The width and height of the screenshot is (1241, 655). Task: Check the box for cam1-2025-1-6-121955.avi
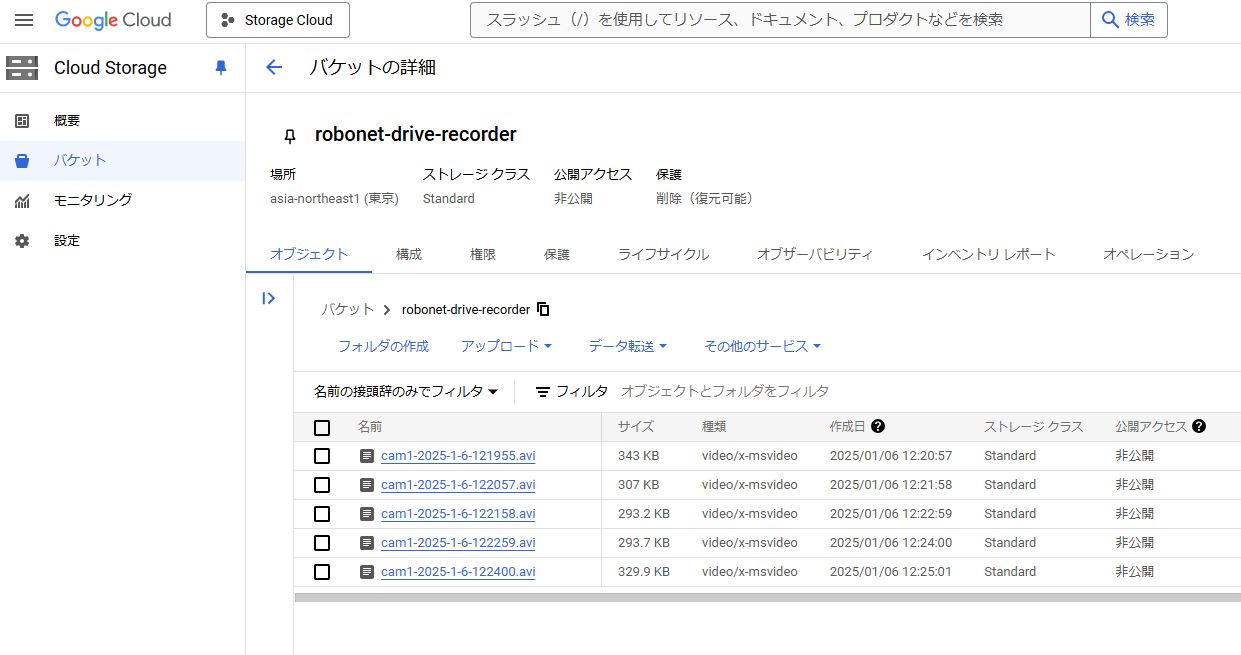[322, 456]
